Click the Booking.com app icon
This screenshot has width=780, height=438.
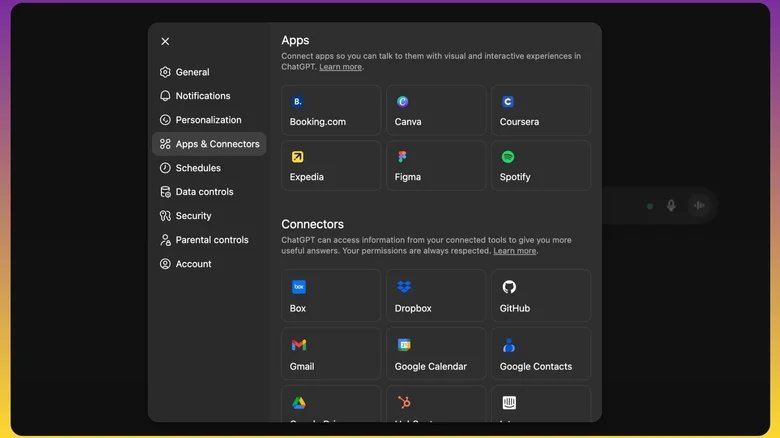[298, 102]
